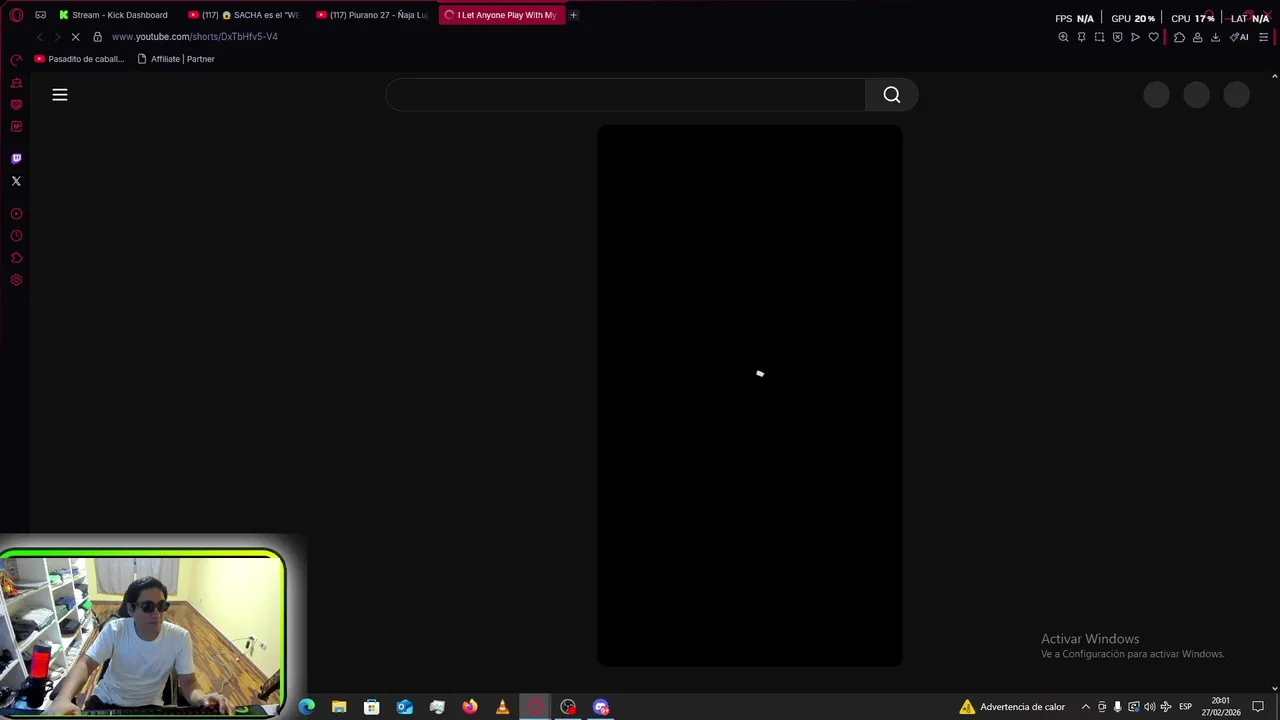Click the pin icon in address bar

1081,37
